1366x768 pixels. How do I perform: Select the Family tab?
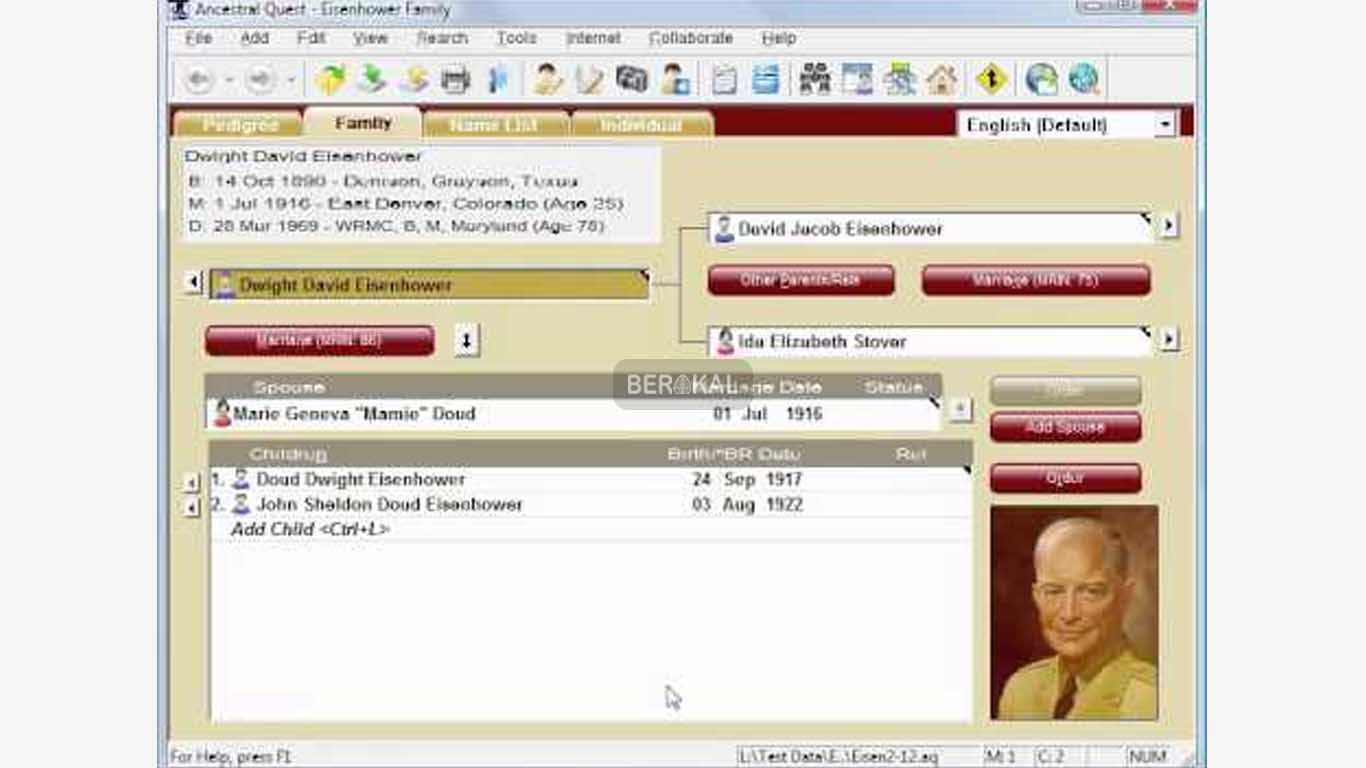[363, 123]
